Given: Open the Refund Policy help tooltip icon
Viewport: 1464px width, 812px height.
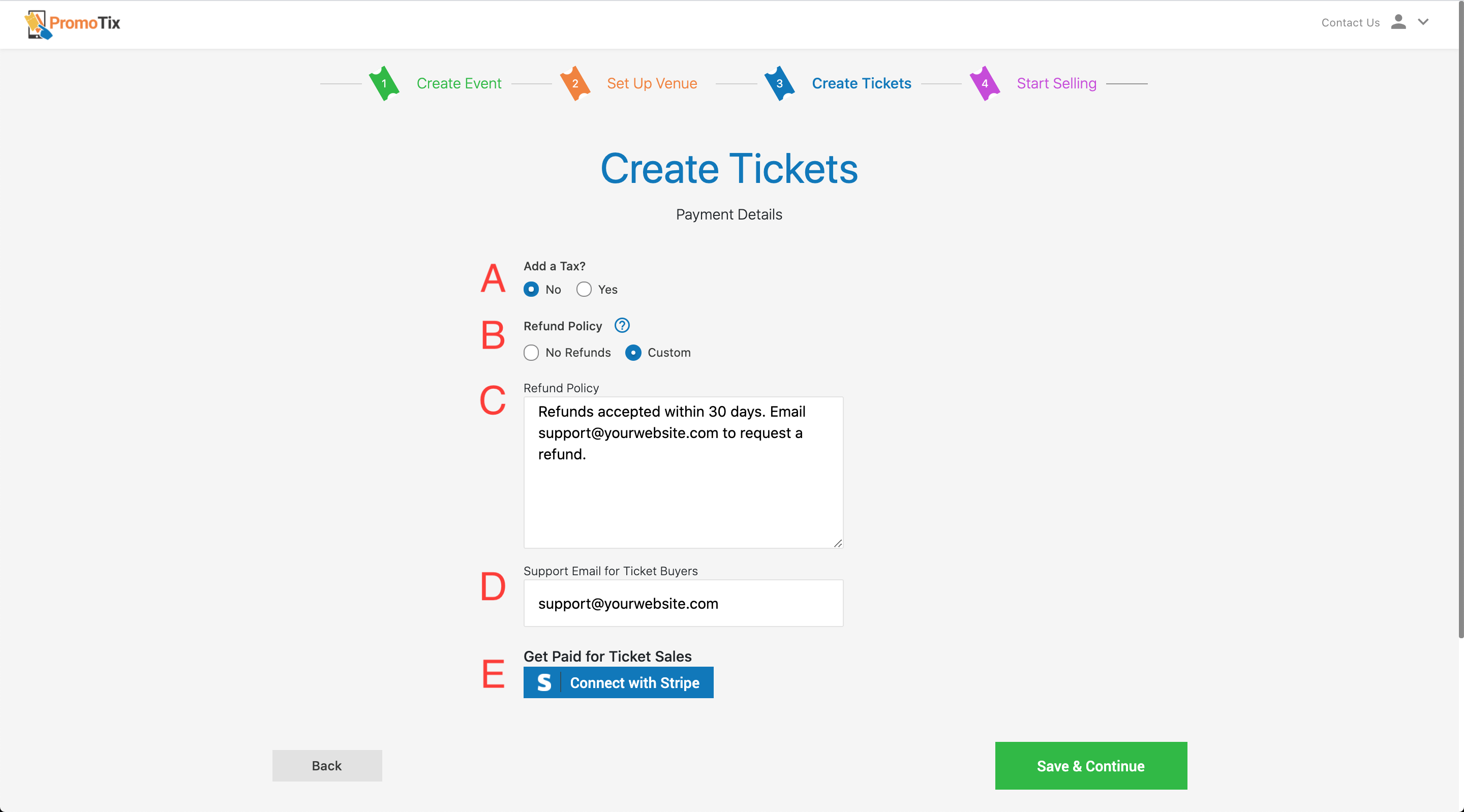Looking at the screenshot, I should (622, 326).
